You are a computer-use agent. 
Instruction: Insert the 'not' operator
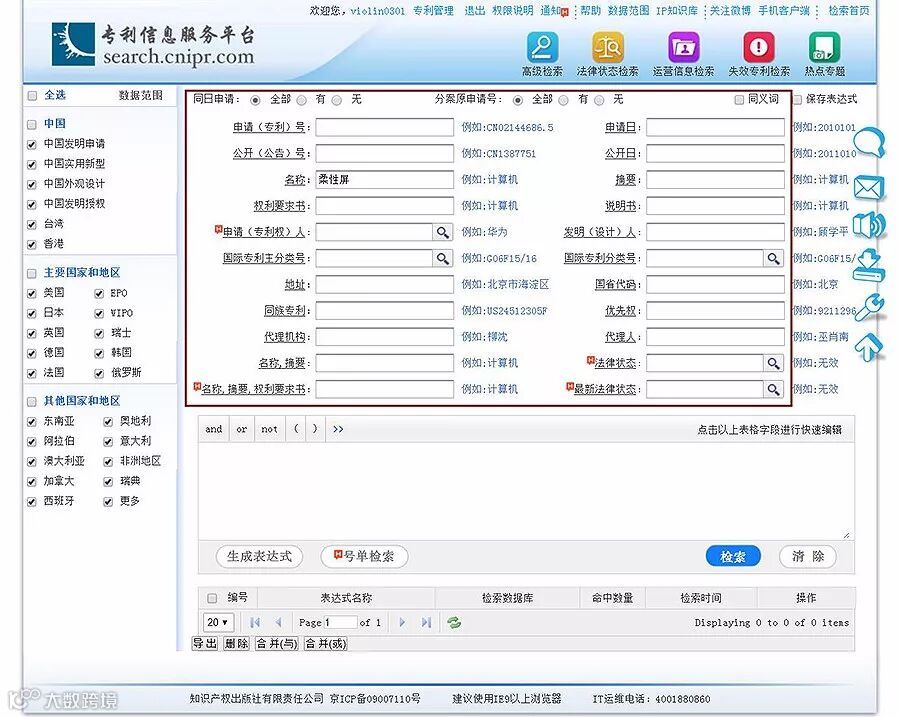coord(269,429)
